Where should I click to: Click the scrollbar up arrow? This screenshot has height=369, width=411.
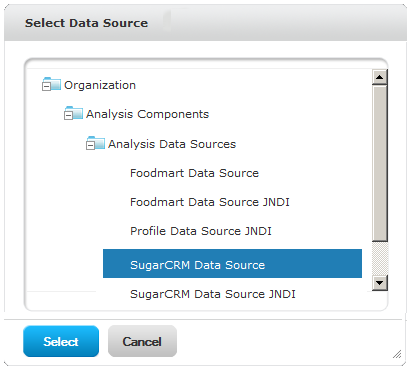[380, 77]
